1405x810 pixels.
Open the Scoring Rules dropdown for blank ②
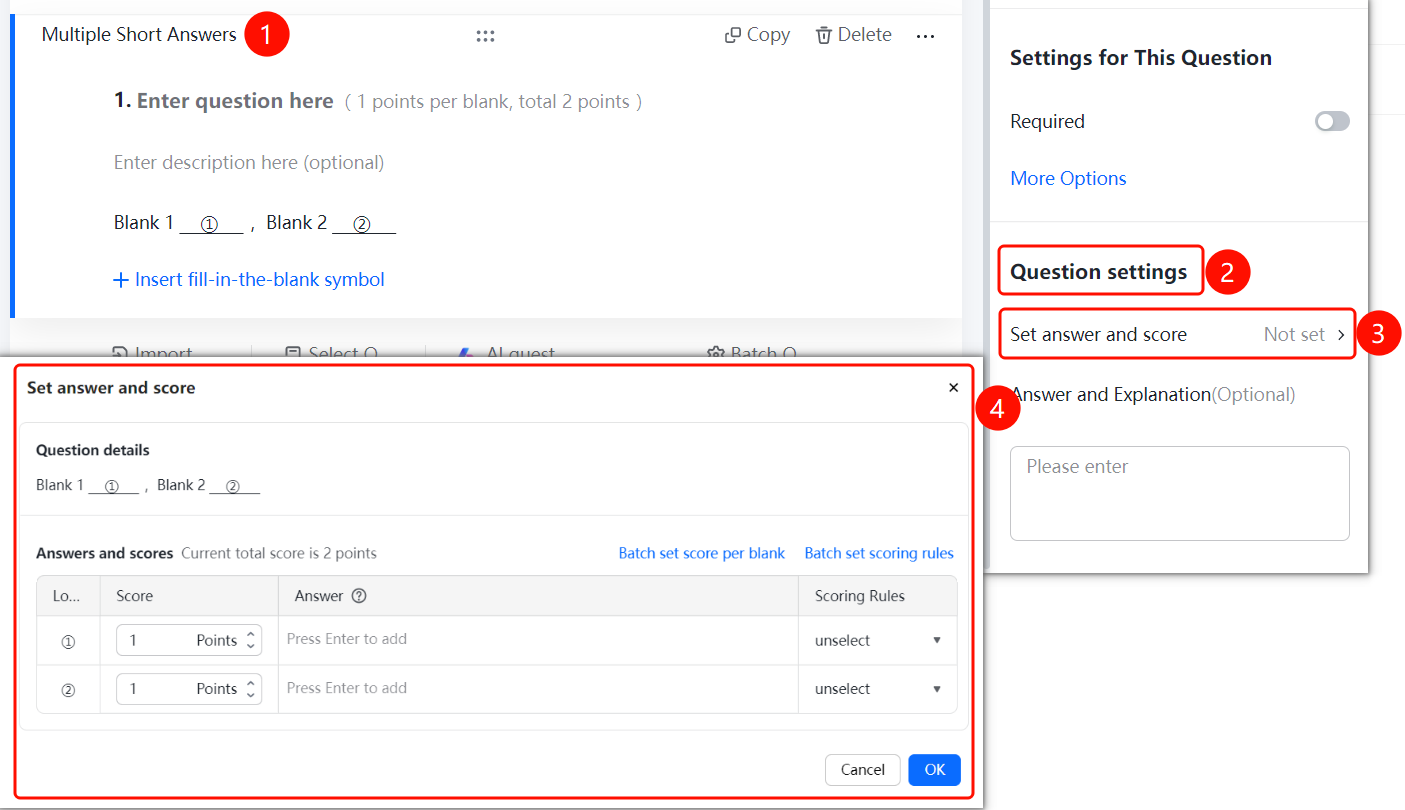[878, 688]
